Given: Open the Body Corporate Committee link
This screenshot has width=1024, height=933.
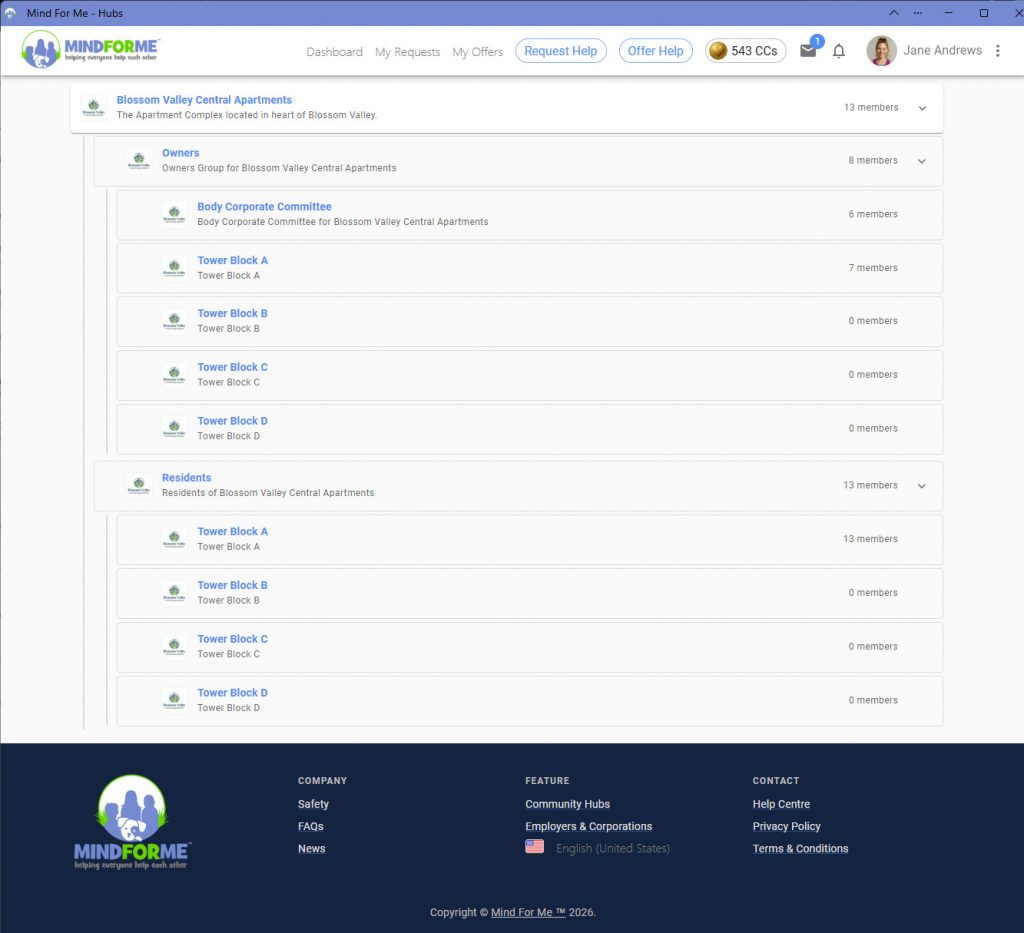Looking at the screenshot, I should pos(264,206).
